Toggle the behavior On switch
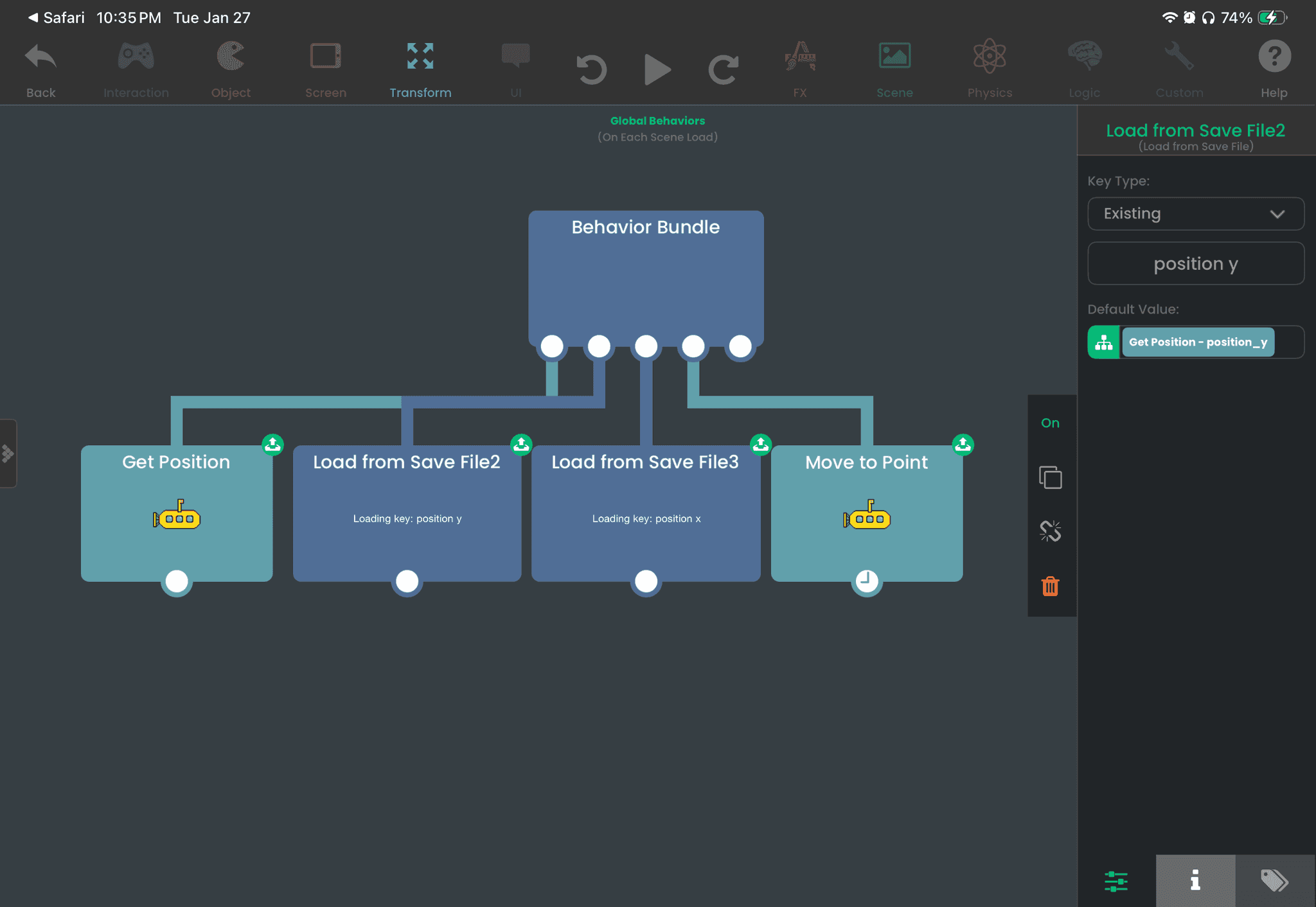 (1050, 423)
